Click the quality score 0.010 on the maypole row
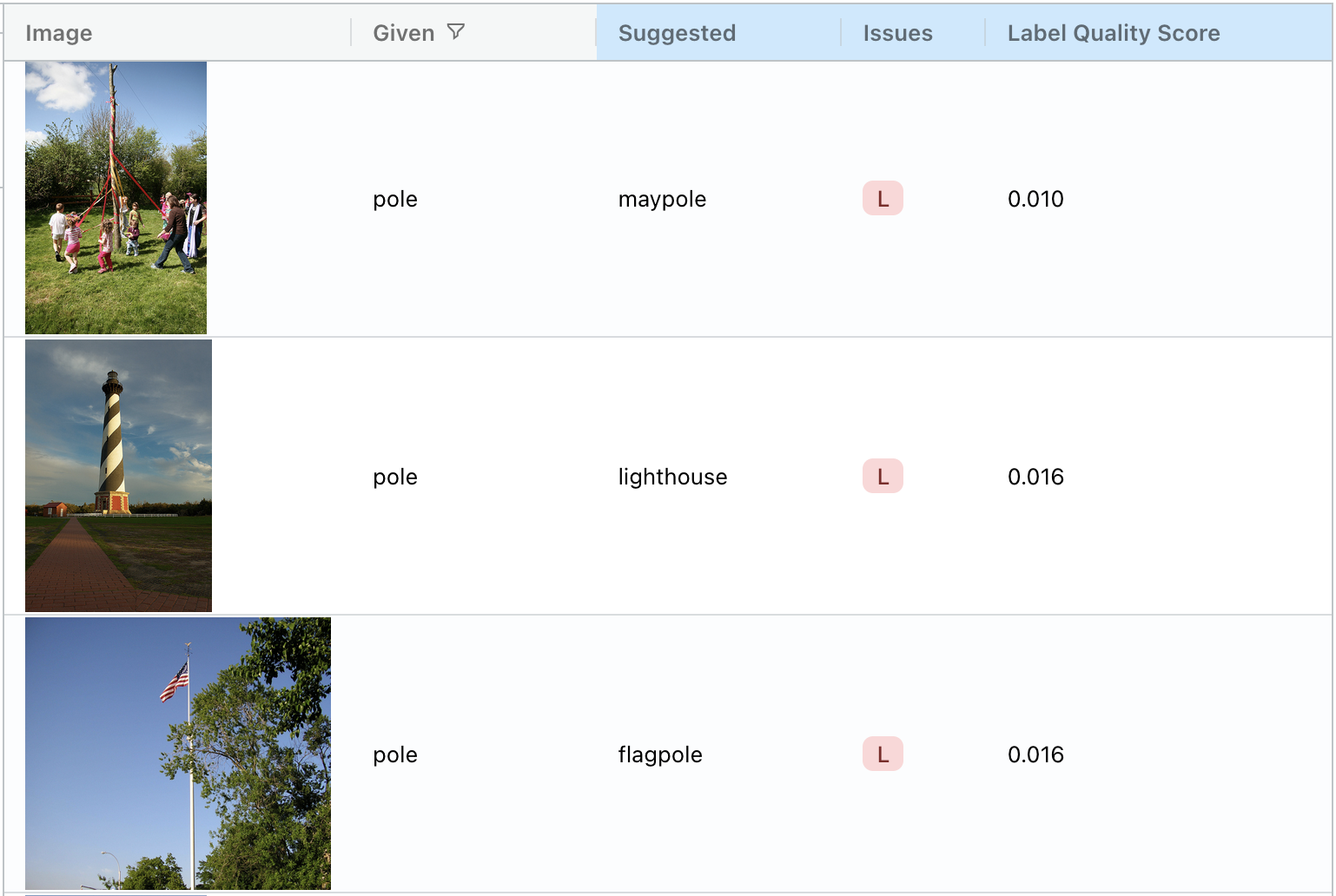The width and height of the screenshot is (1336, 896). pyautogui.click(x=1035, y=199)
